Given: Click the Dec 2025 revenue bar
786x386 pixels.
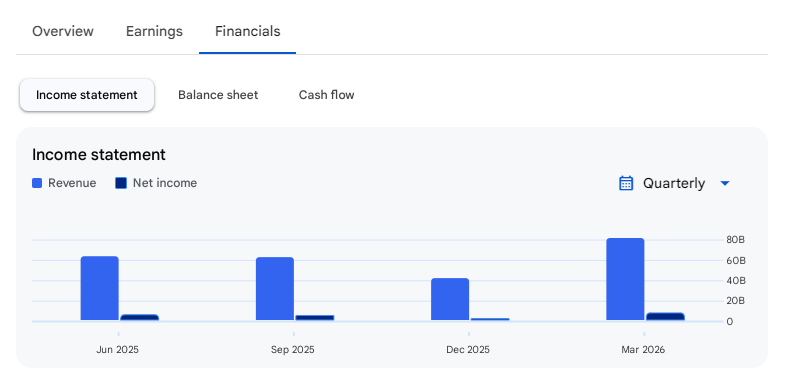Looking at the screenshot, I should click(450, 299).
